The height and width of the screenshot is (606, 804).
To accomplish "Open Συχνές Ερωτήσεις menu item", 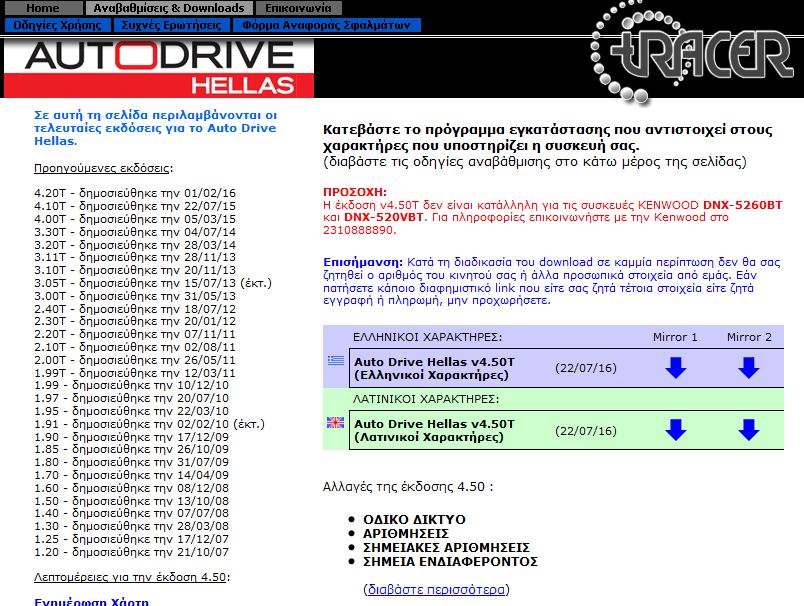I will point(172,25).
